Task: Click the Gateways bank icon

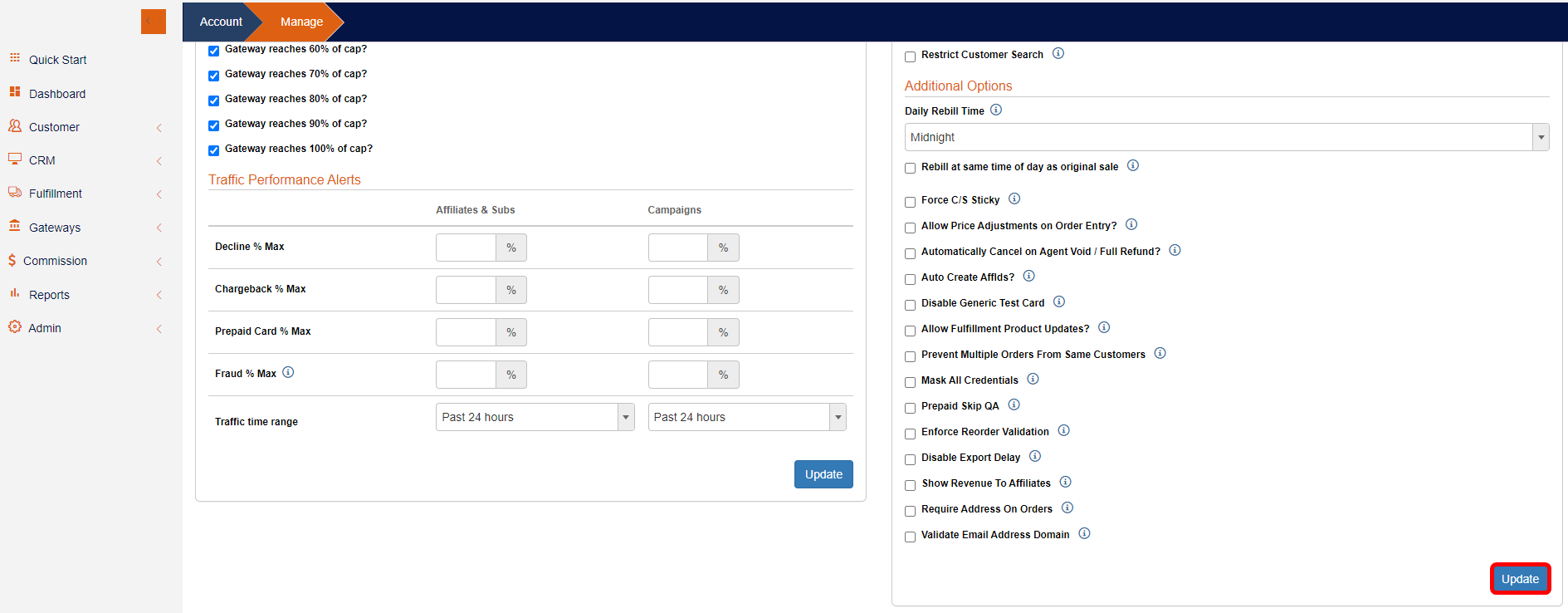Action: click(14, 226)
